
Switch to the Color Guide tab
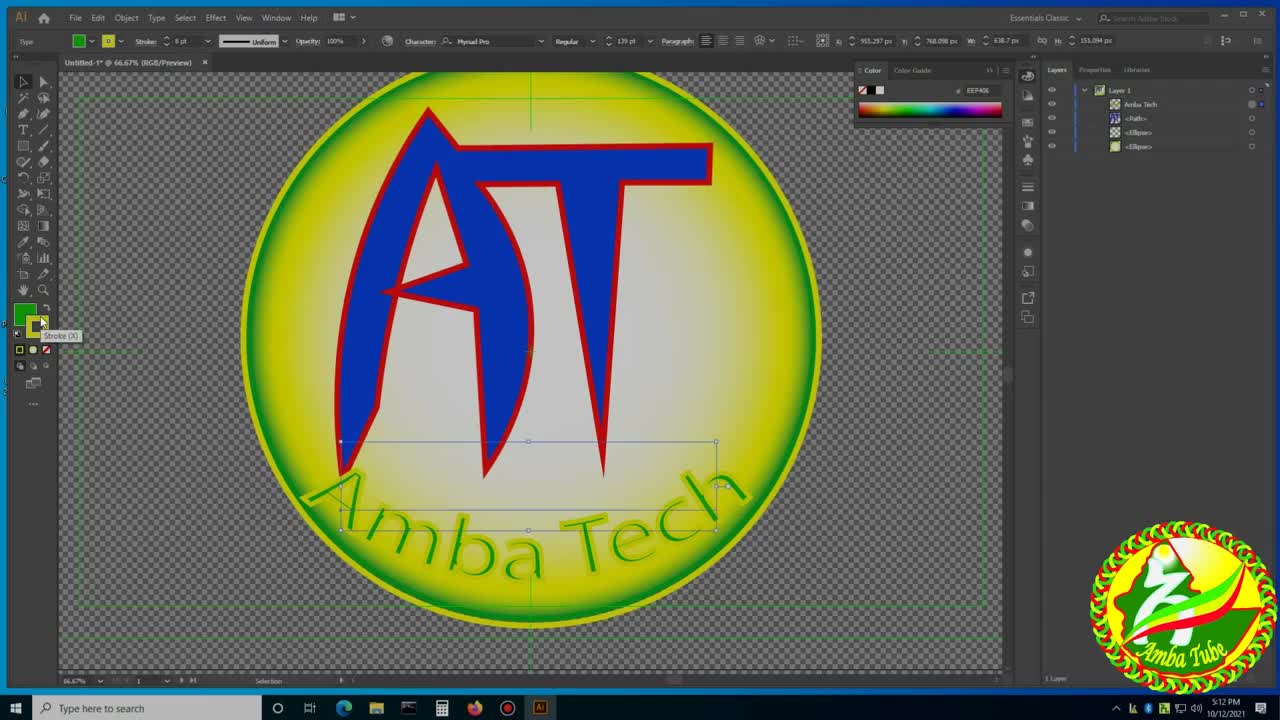pyautogui.click(x=912, y=70)
